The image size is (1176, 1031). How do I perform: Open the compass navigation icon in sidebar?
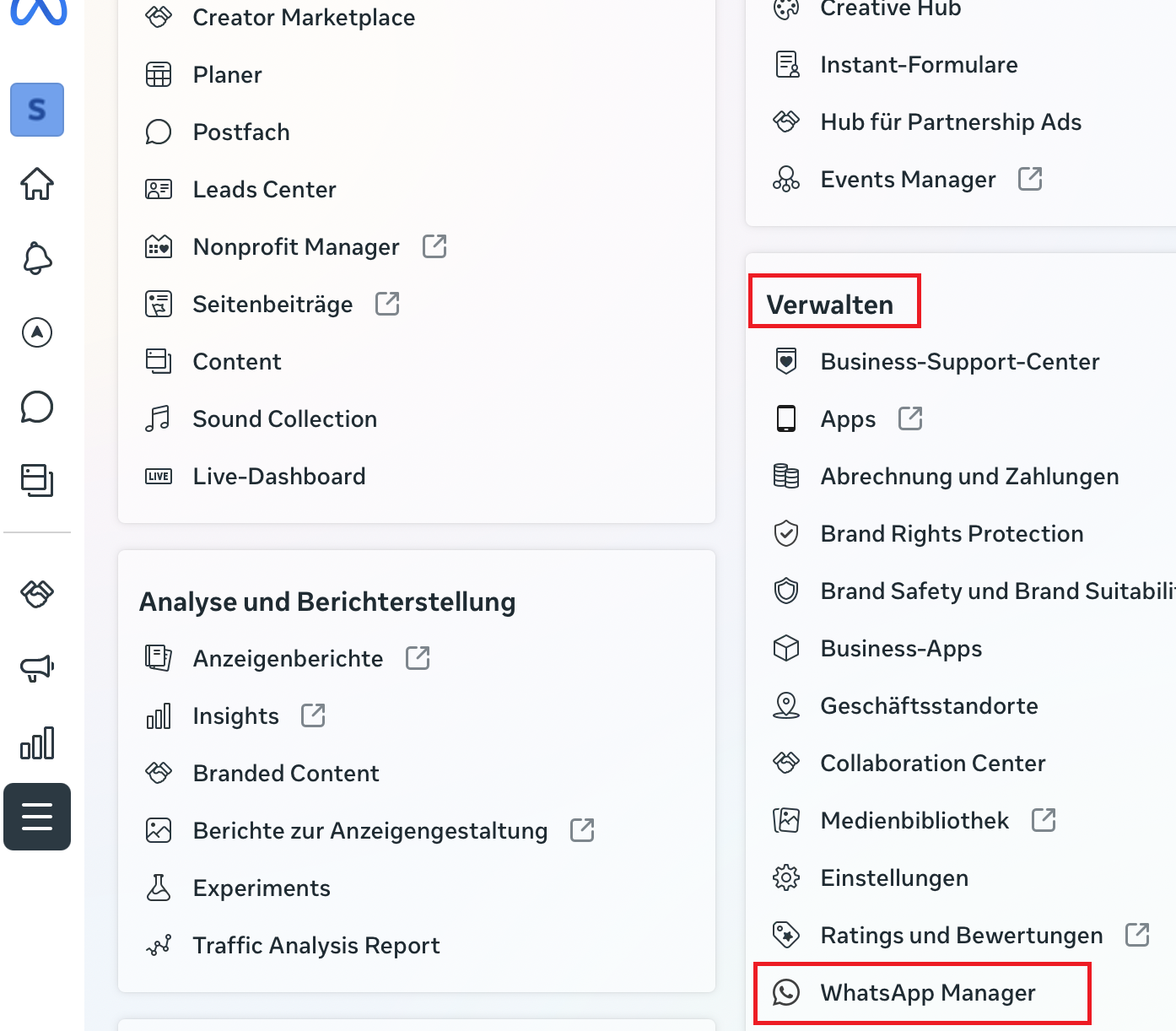(x=37, y=332)
